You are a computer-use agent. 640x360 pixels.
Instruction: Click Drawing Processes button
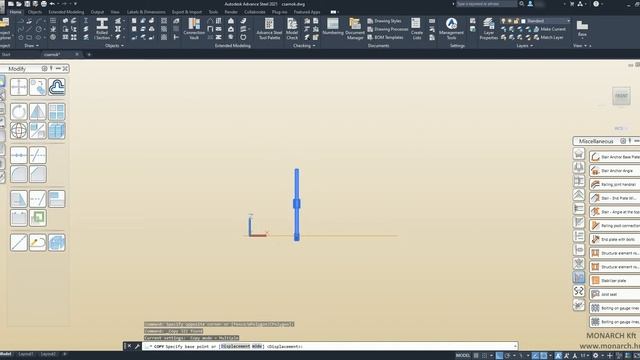(387, 29)
